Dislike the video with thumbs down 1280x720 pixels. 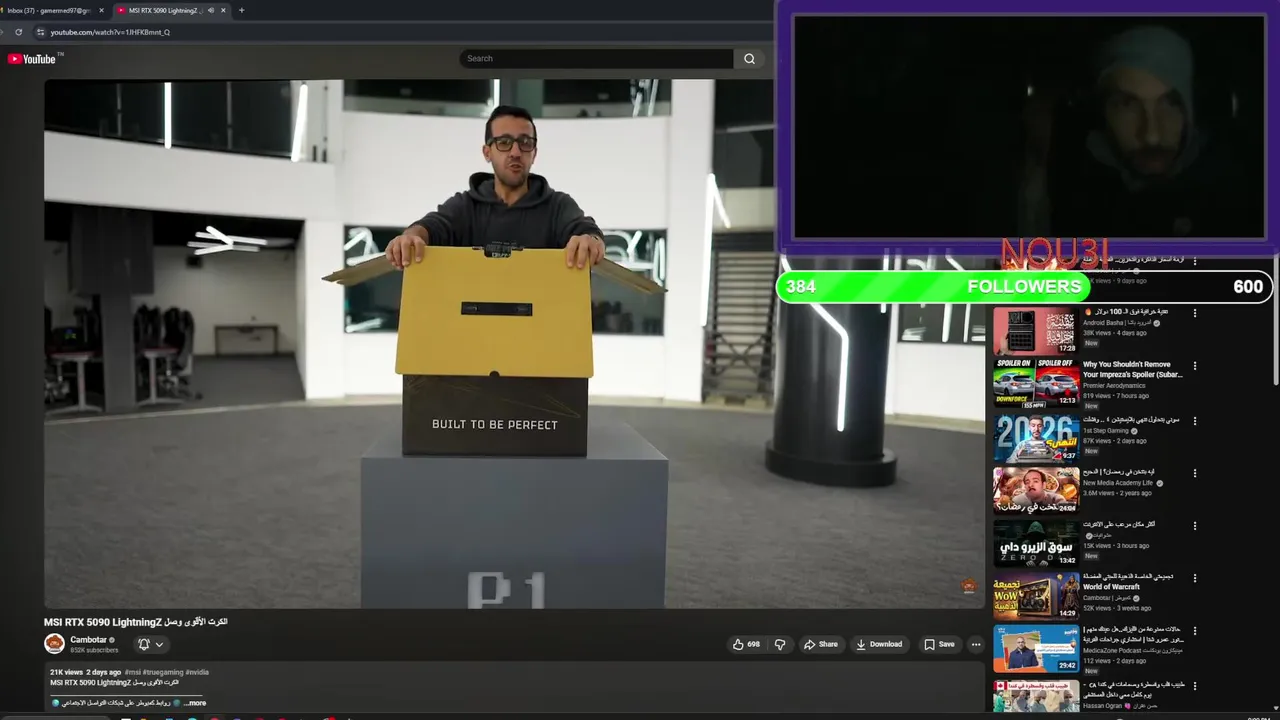coord(780,644)
